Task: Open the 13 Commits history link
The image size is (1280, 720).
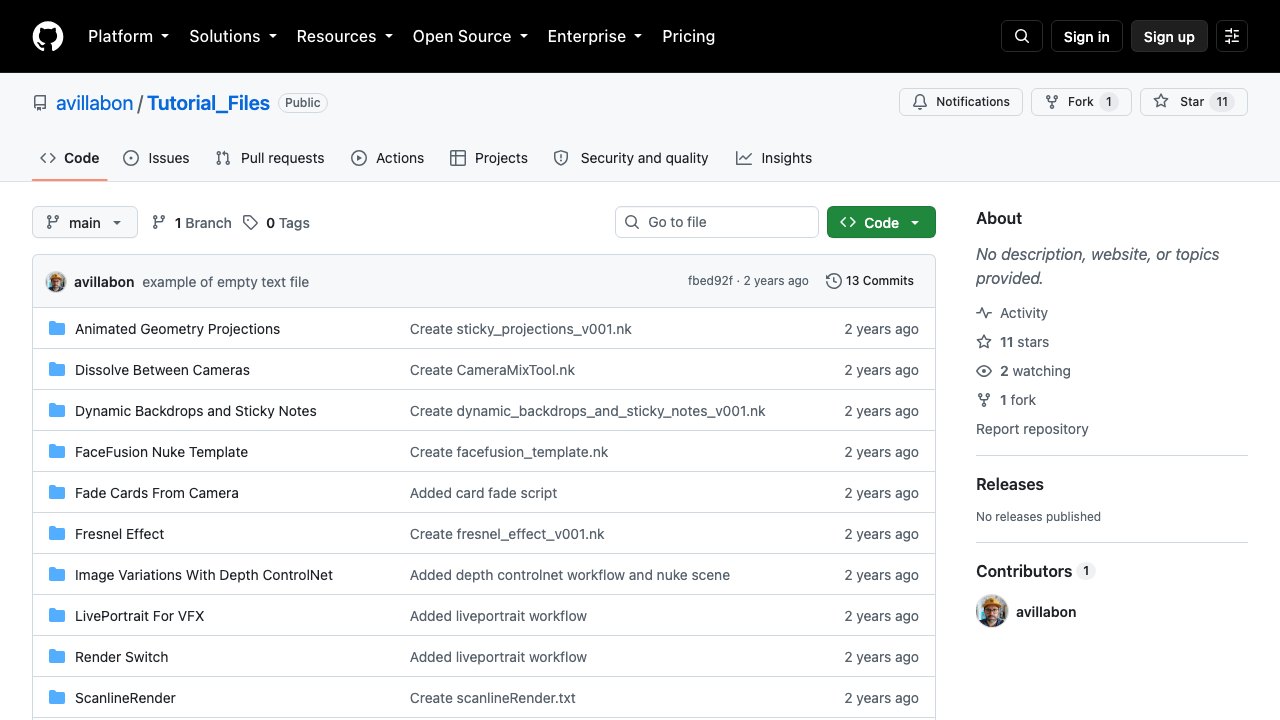Action: (870, 281)
